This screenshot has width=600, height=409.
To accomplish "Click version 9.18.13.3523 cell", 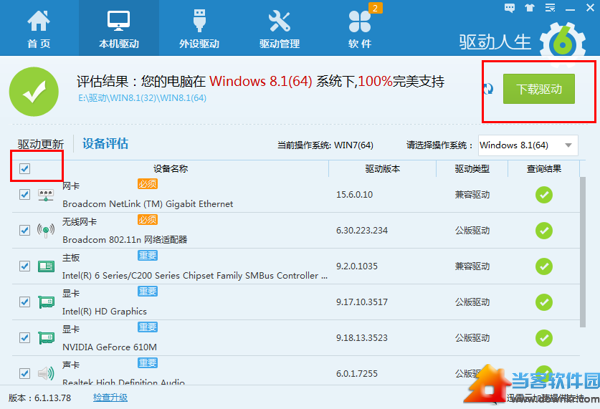I will pos(362,338).
